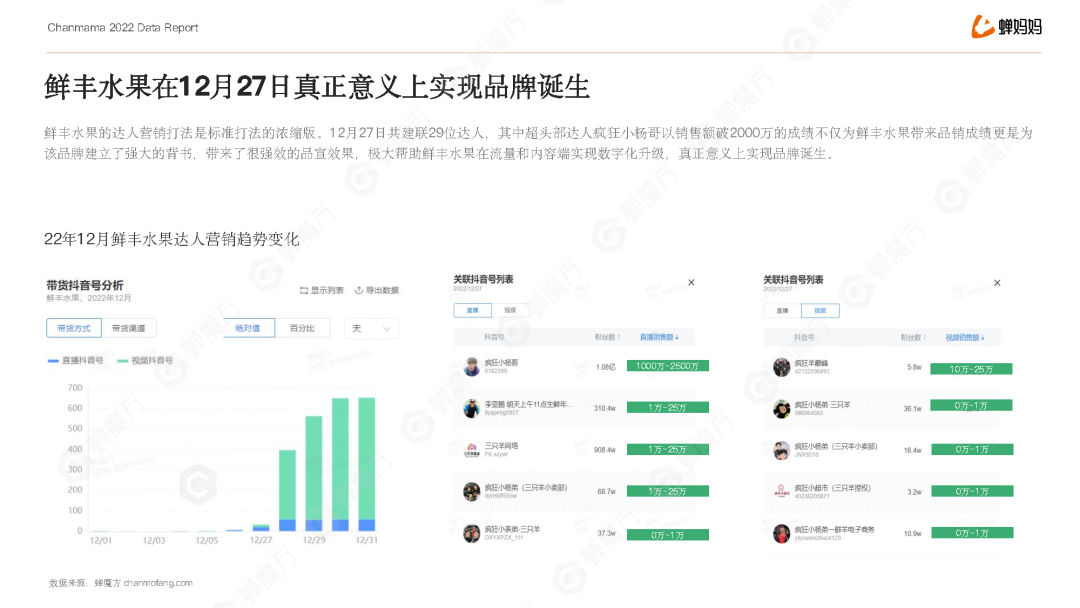Image resolution: width=1080 pixels, height=608 pixels.
Task: Open avatar of account dyre6iff55nw
Action: pyautogui.click(x=472, y=492)
